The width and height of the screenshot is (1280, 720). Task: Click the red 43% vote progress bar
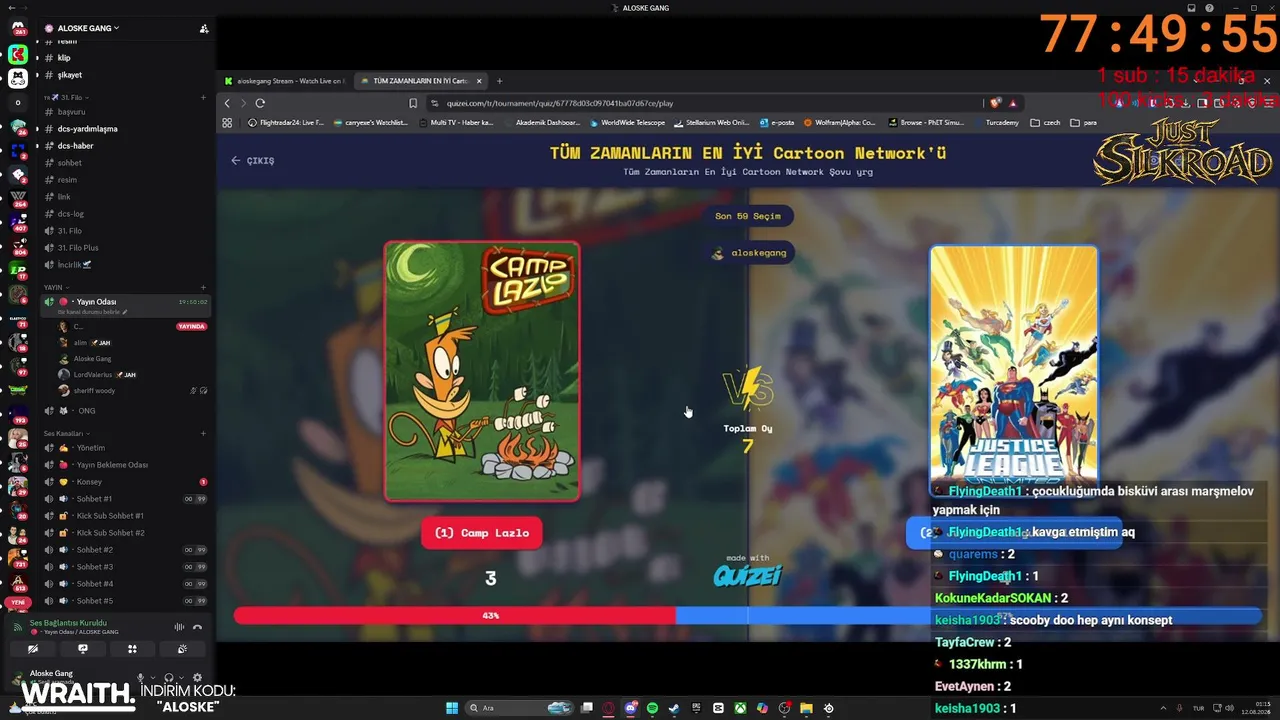pyautogui.click(x=455, y=616)
